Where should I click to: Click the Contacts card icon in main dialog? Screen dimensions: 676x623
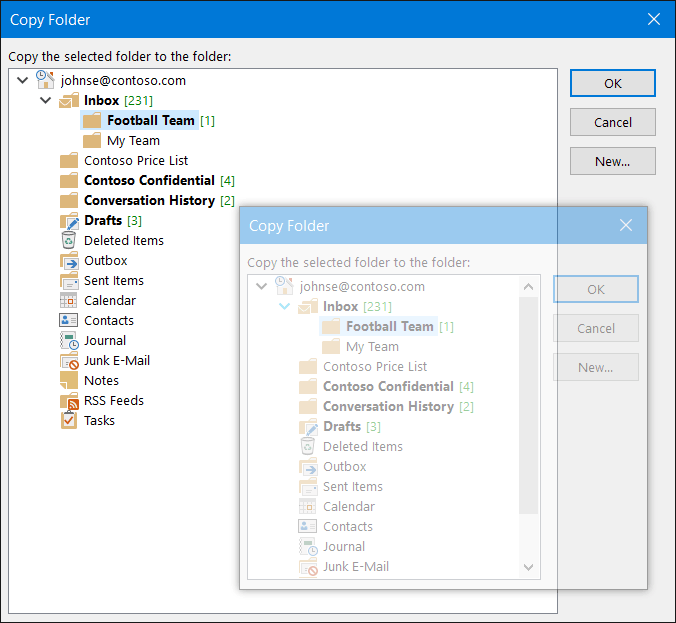[x=69, y=320]
